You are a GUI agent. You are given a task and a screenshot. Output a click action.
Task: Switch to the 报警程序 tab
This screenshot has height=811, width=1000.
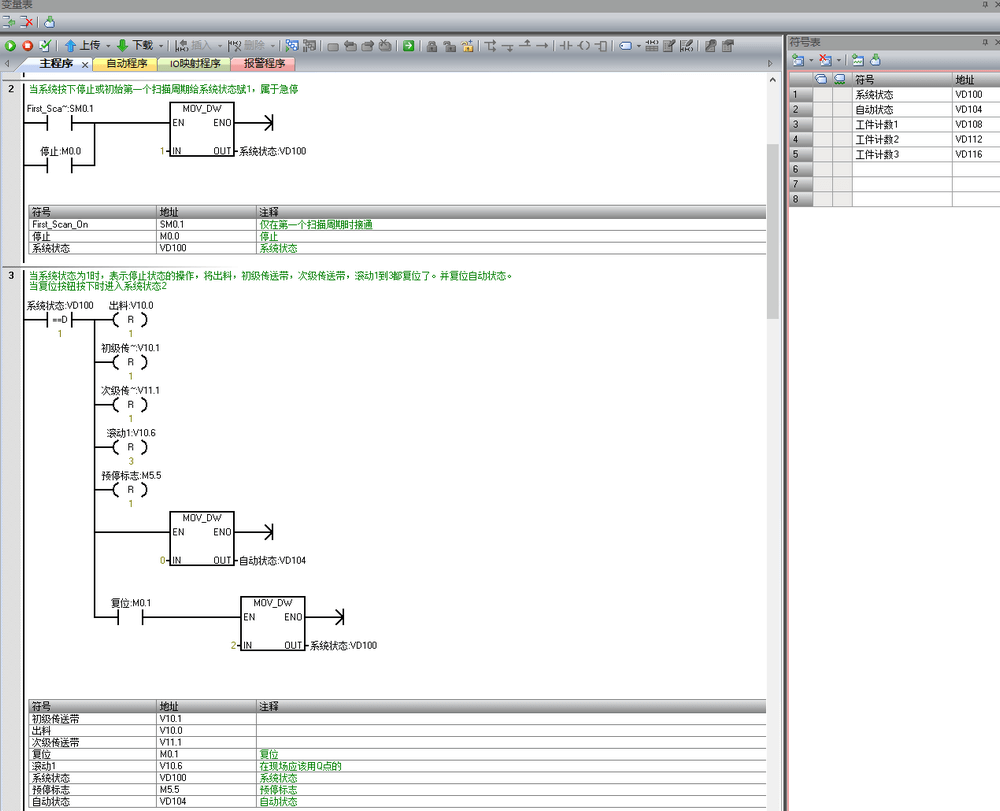pyautogui.click(x=263, y=64)
